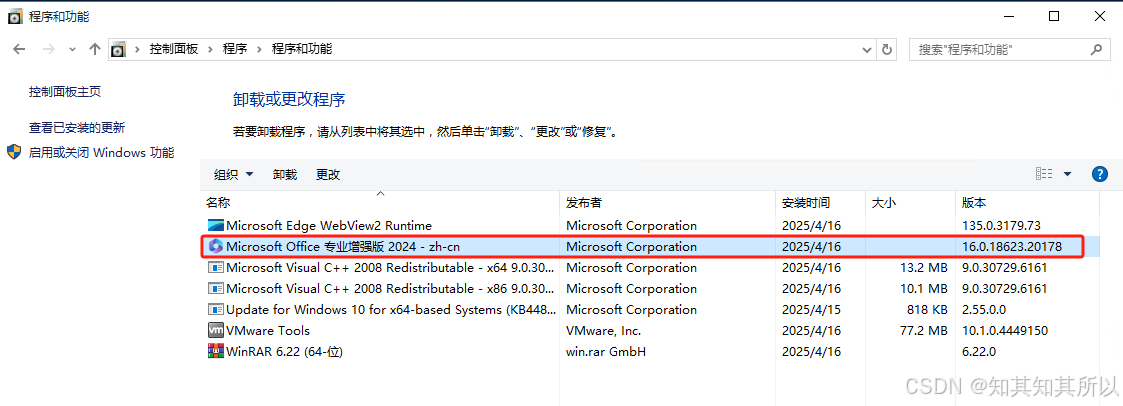1123x406 pixels.
Task: Click the magnifier search icon
Action: point(1096,49)
